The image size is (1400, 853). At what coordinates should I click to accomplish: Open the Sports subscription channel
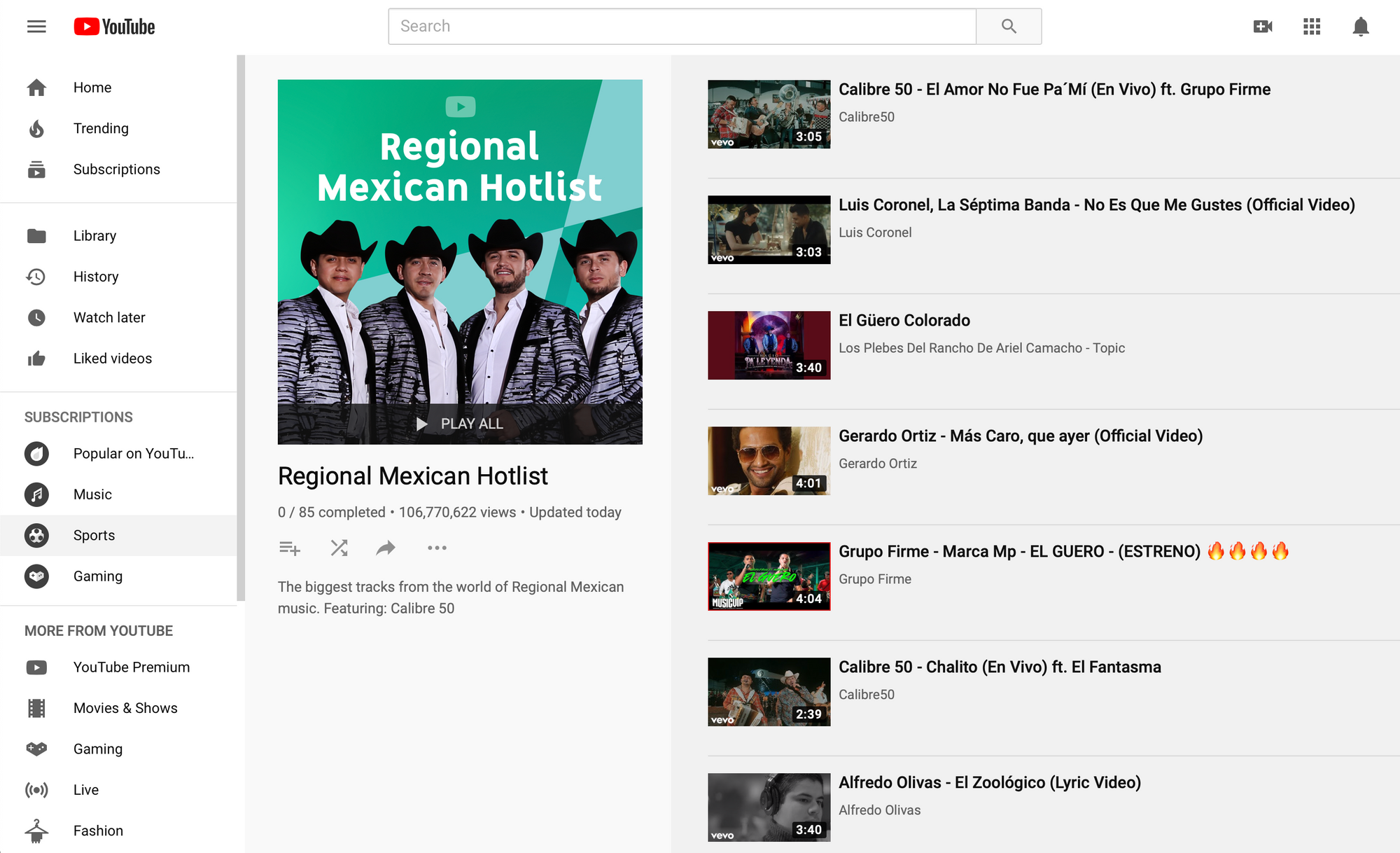[94, 535]
